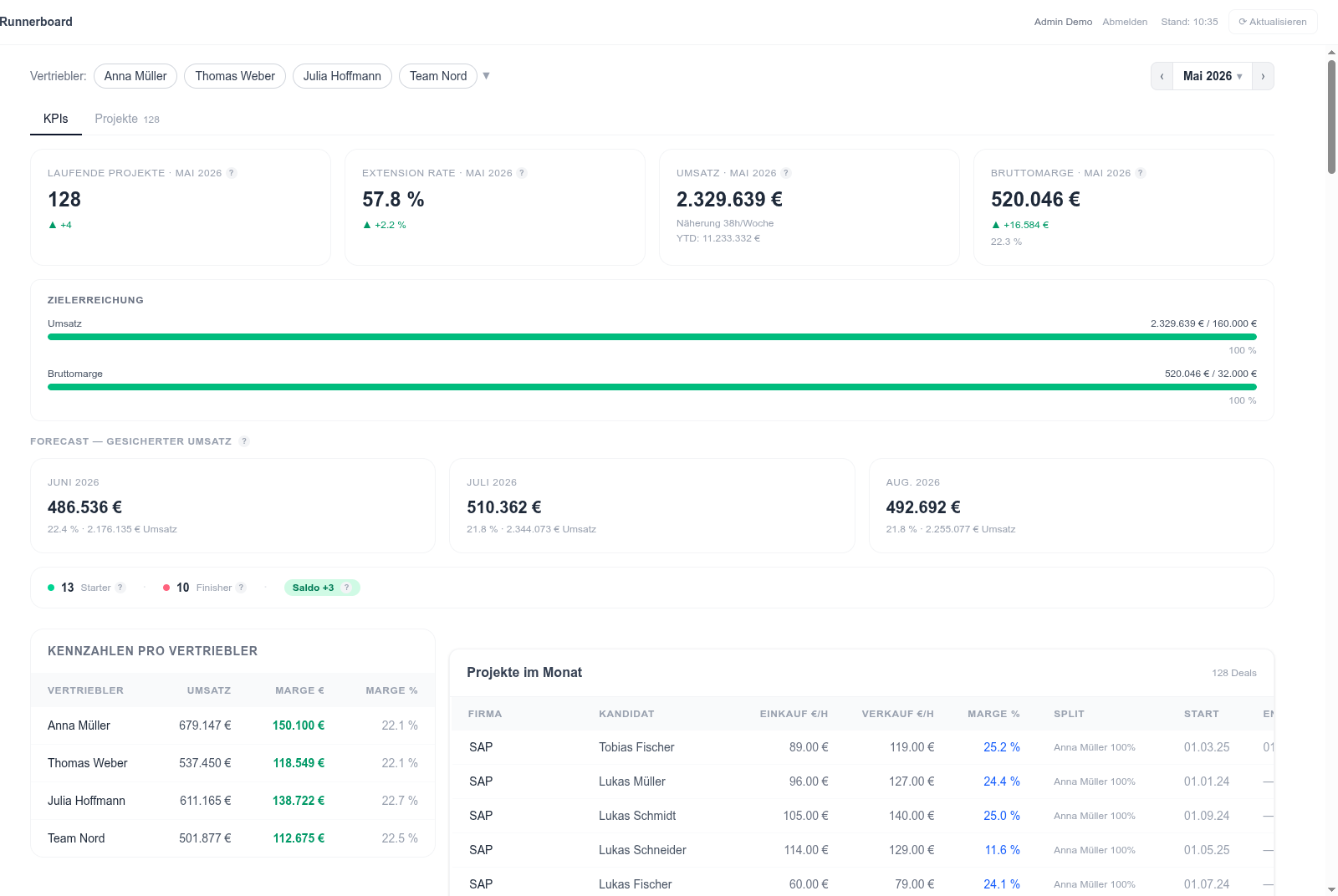Click the YTD: 11.233.332 € text
This screenshot has width=1338, height=896.
pyautogui.click(x=718, y=238)
